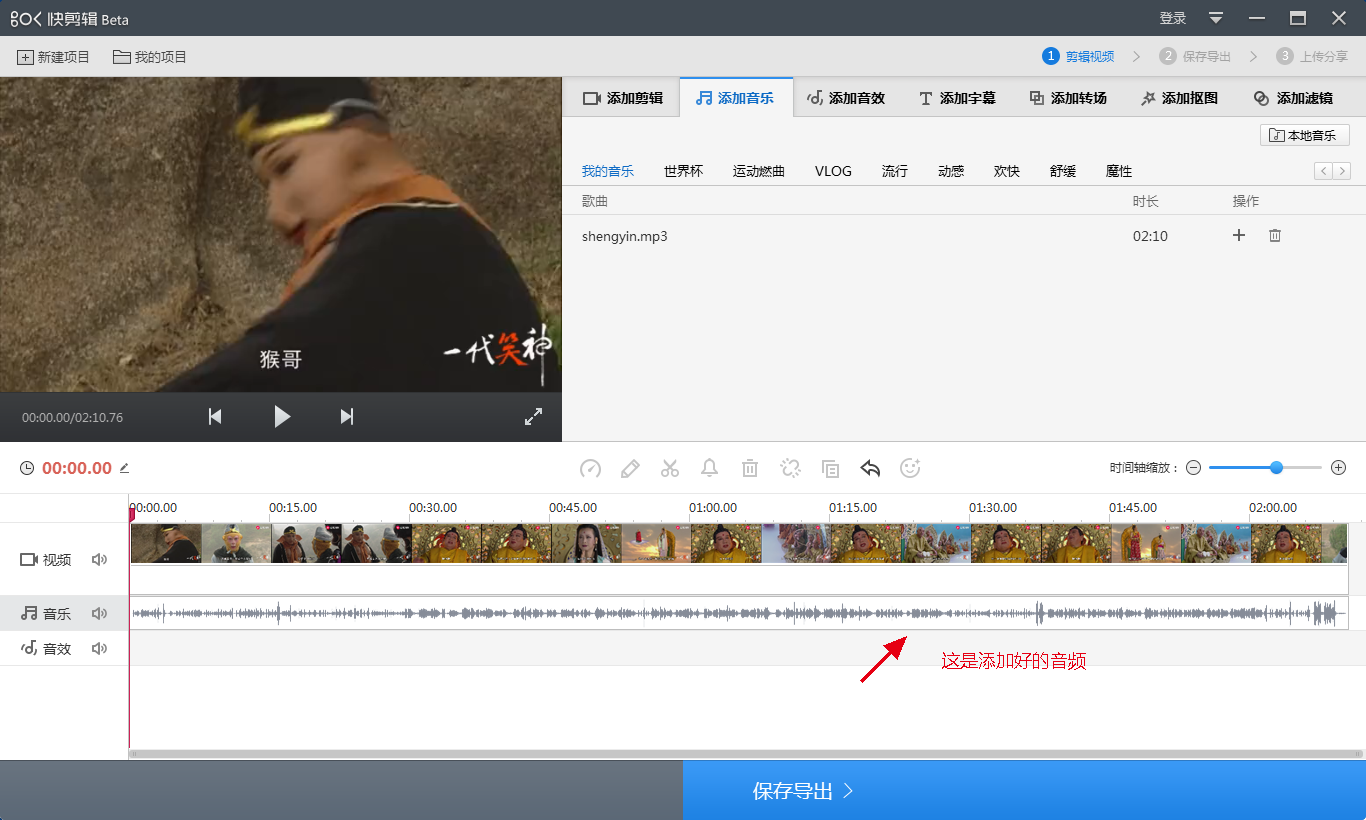Switch to the Add Subtitles tab
The height and width of the screenshot is (820, 1366).
957,98
